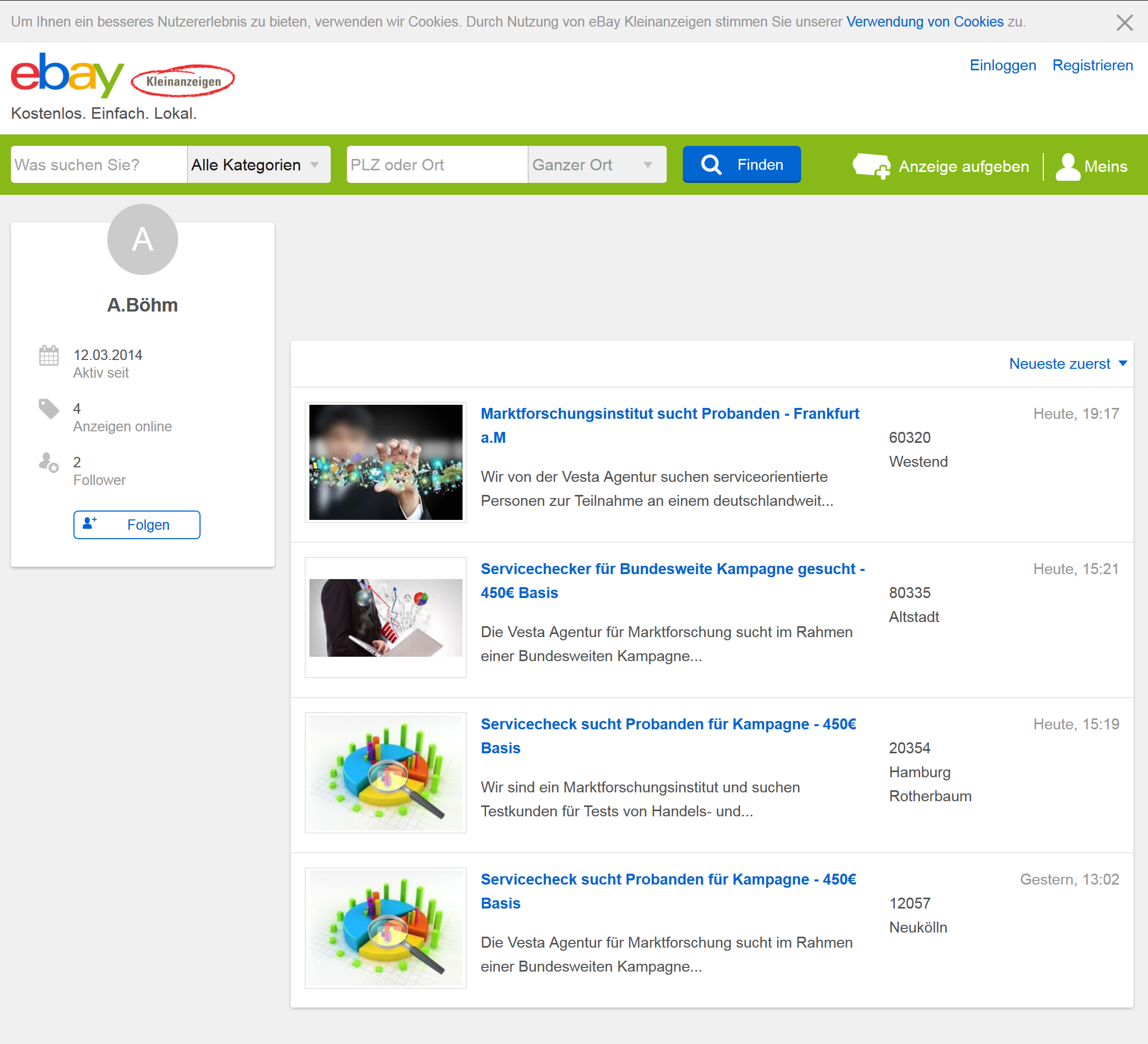Image resolution: width=1148 pixels, height=1044 pixels.
Task: Click the Anzeige aufgeben tag icon
Action: 871,166
